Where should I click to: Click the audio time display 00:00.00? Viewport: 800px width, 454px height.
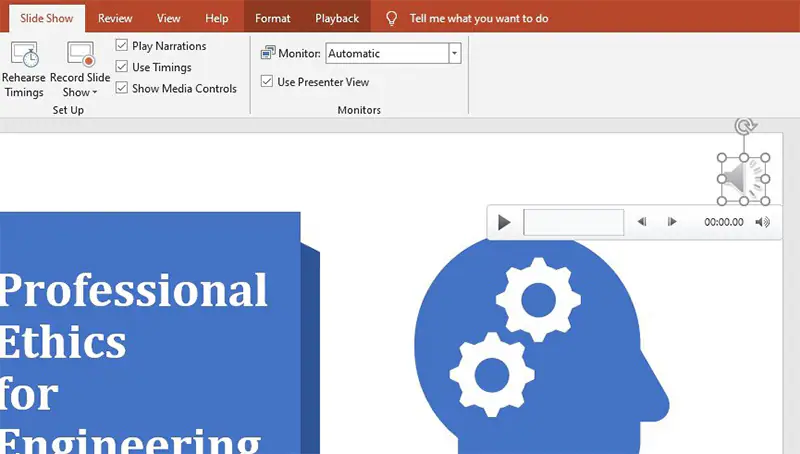coord(723,222)
